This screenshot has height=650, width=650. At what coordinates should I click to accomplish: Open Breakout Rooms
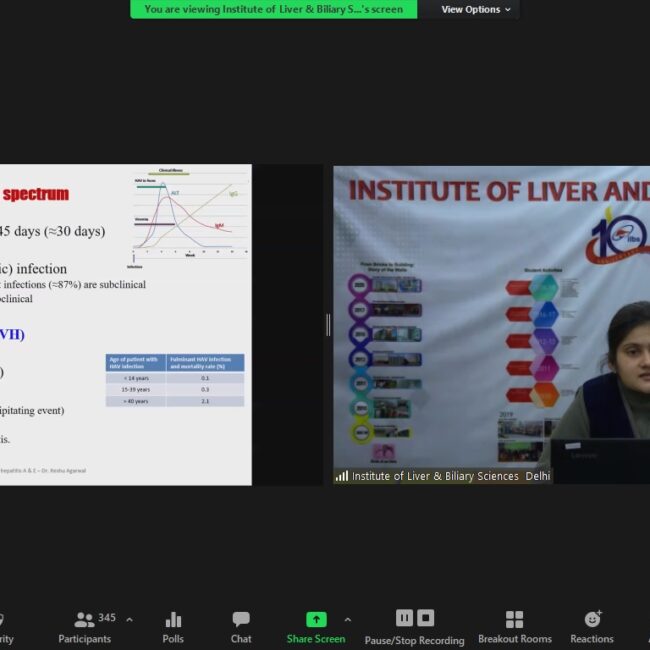pos(514,627)
